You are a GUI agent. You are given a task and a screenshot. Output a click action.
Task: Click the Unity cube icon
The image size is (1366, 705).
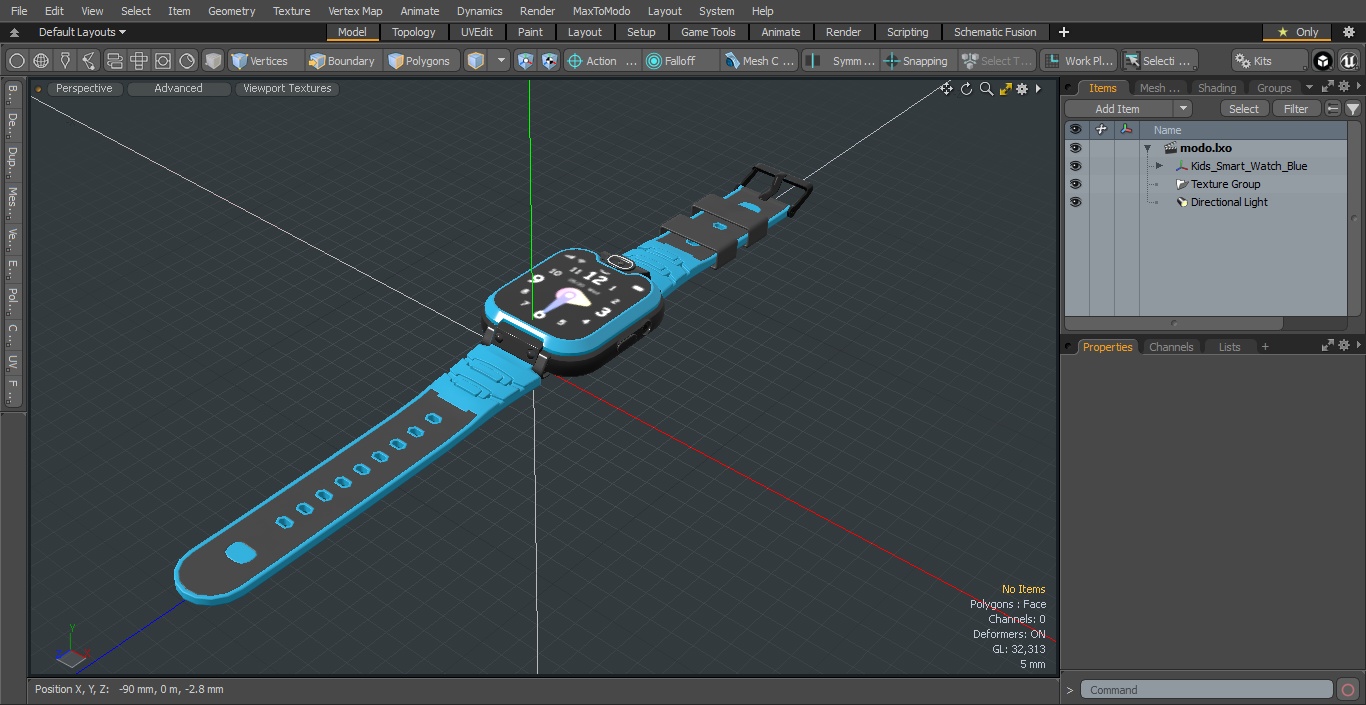[x=1323, y=61]
